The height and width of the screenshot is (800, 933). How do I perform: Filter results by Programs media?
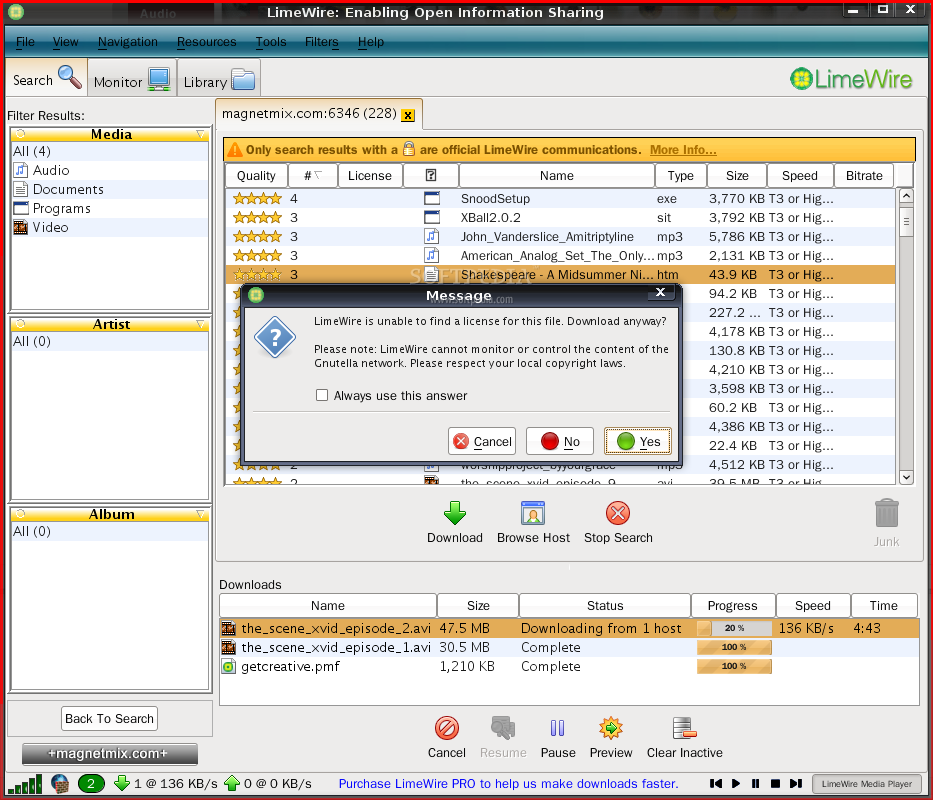coord(109,208)
